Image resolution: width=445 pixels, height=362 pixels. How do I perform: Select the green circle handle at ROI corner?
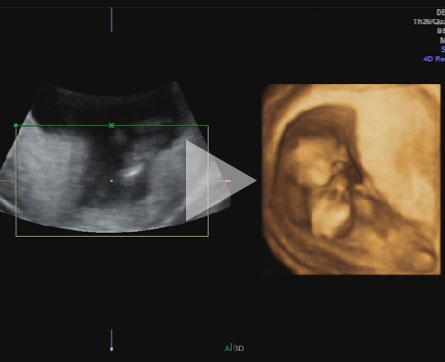coord(16,125)
